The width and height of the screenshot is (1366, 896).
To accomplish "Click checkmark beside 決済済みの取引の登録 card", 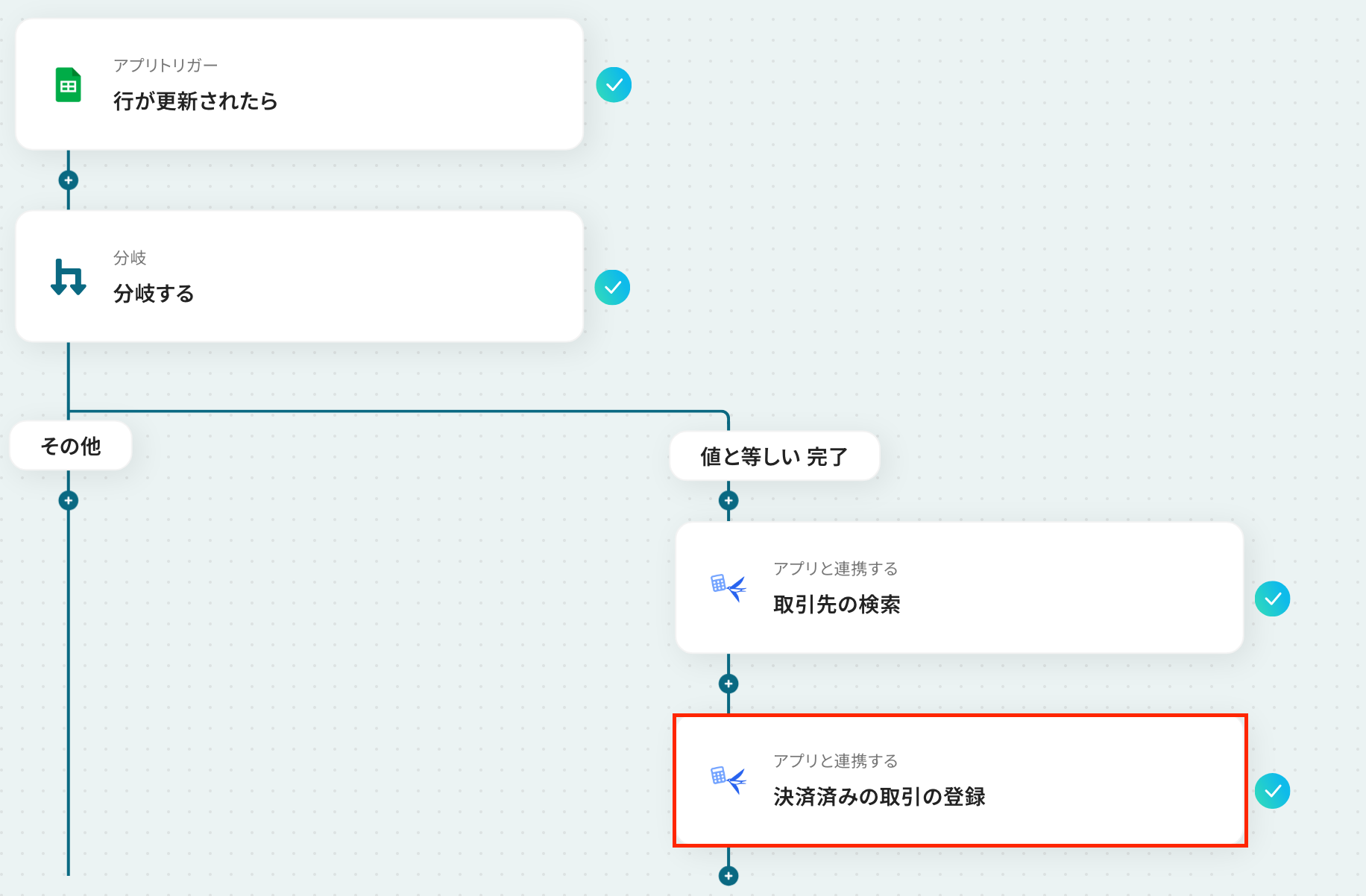I will pos(1273,792).
